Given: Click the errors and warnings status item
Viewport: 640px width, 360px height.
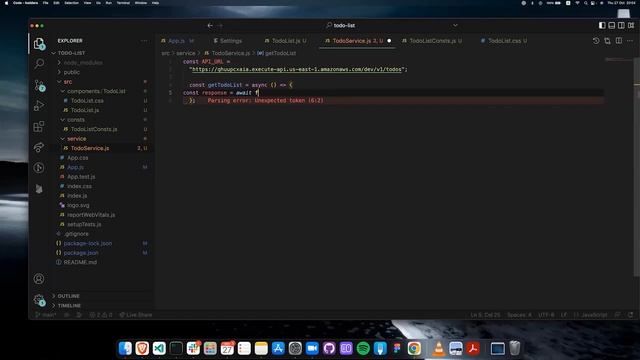Looking at the screenshot, I should (x=101, y=315).
